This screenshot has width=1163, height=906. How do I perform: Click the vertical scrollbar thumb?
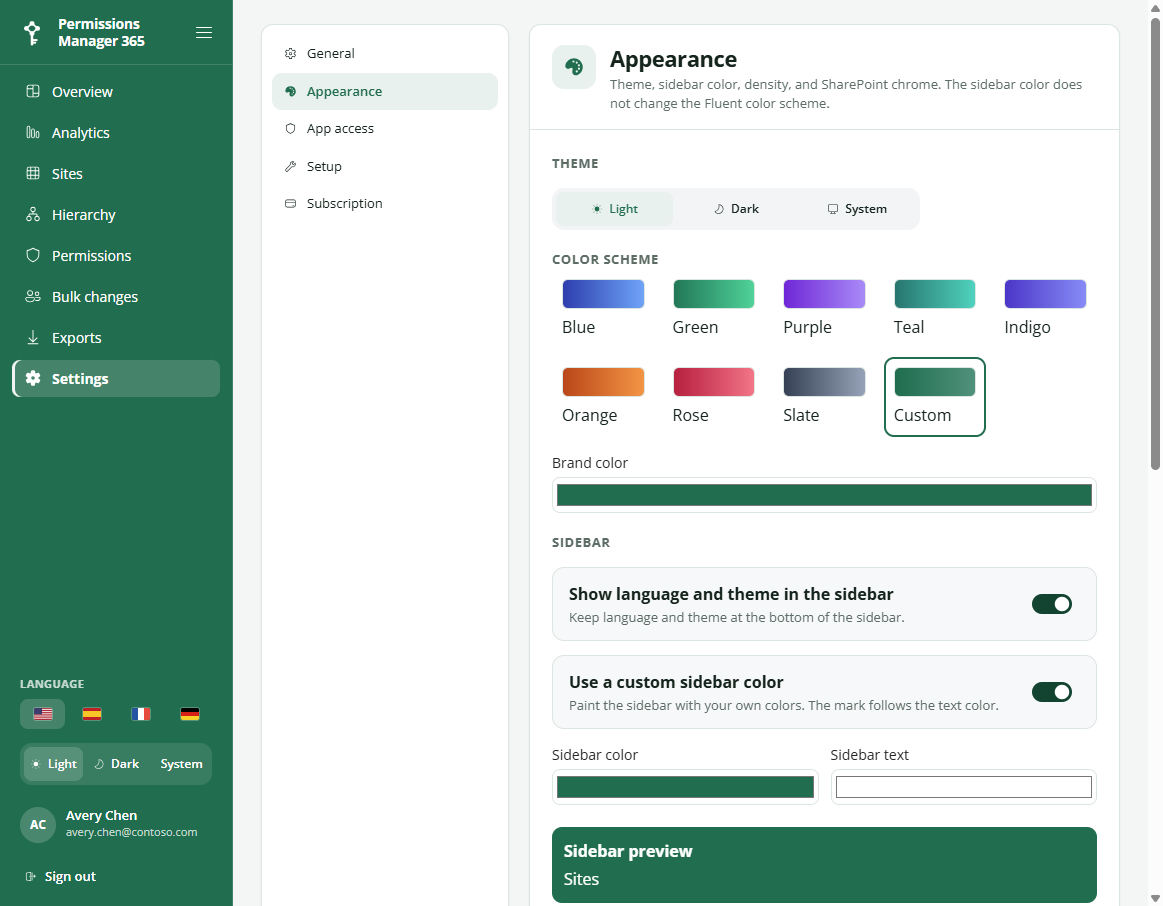tap(1155, 243)
